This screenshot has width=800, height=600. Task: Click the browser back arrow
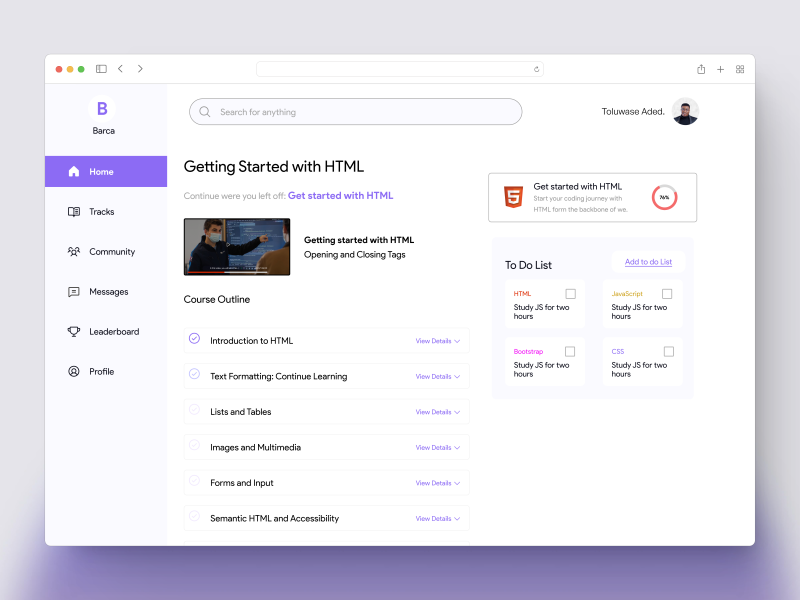click(121, 69)
